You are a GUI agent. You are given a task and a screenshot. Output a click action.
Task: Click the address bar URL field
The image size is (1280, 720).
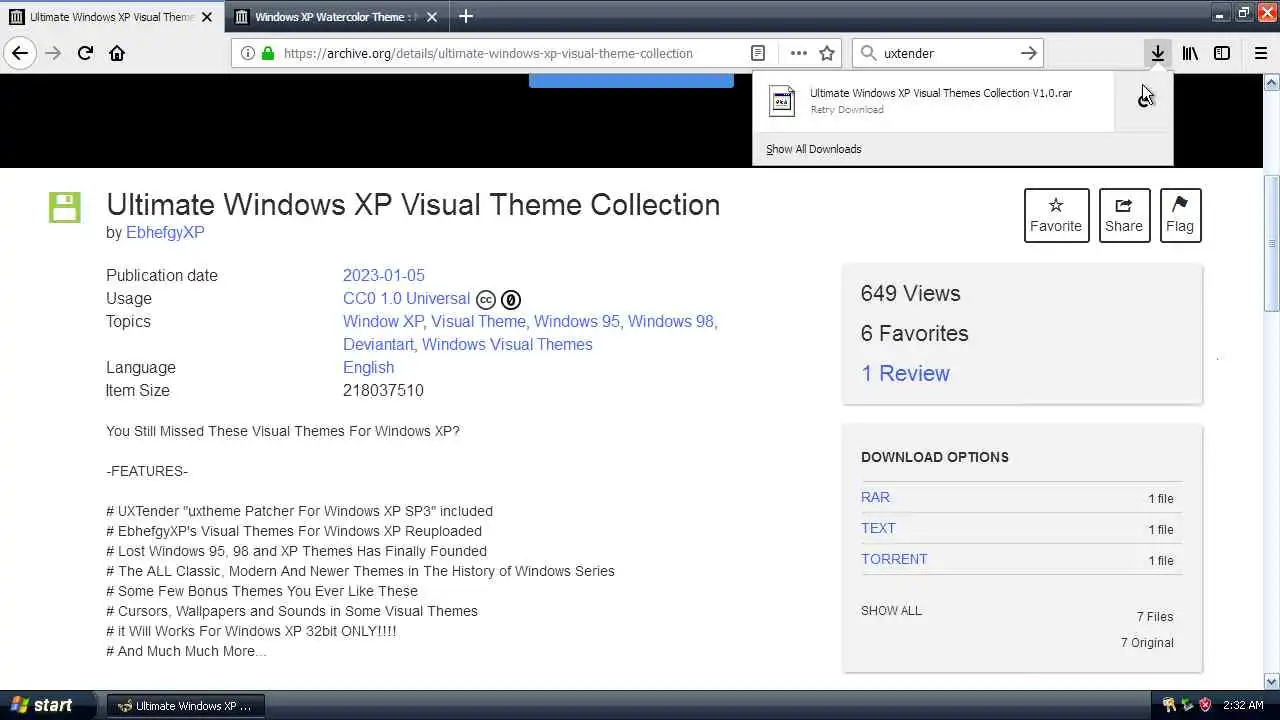pos(488,53)
